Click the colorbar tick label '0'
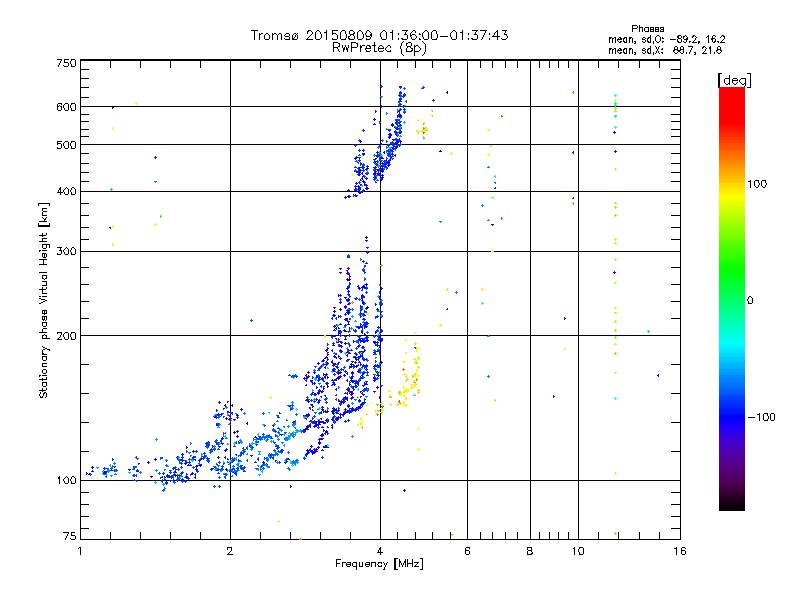This screenshot has height=600, width=800. point(750,301)
